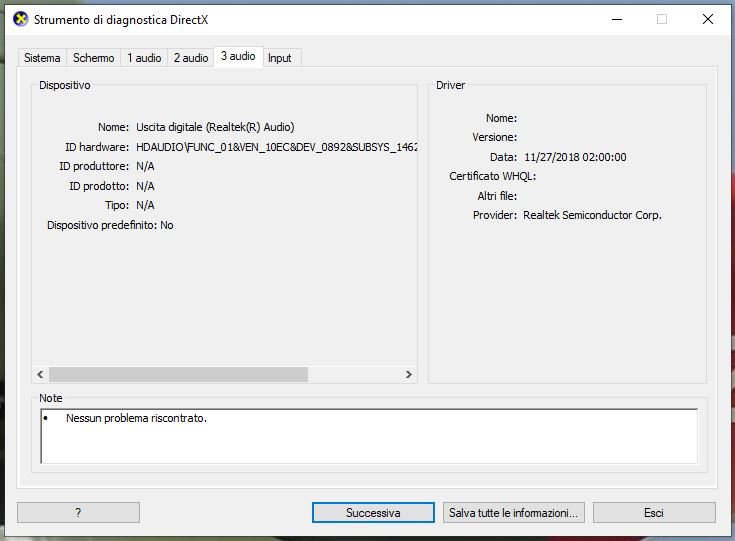The image size is (735, 541).
Task: Click the left scroll arrow in Dispositivo panel
Action: pos(40,374)
